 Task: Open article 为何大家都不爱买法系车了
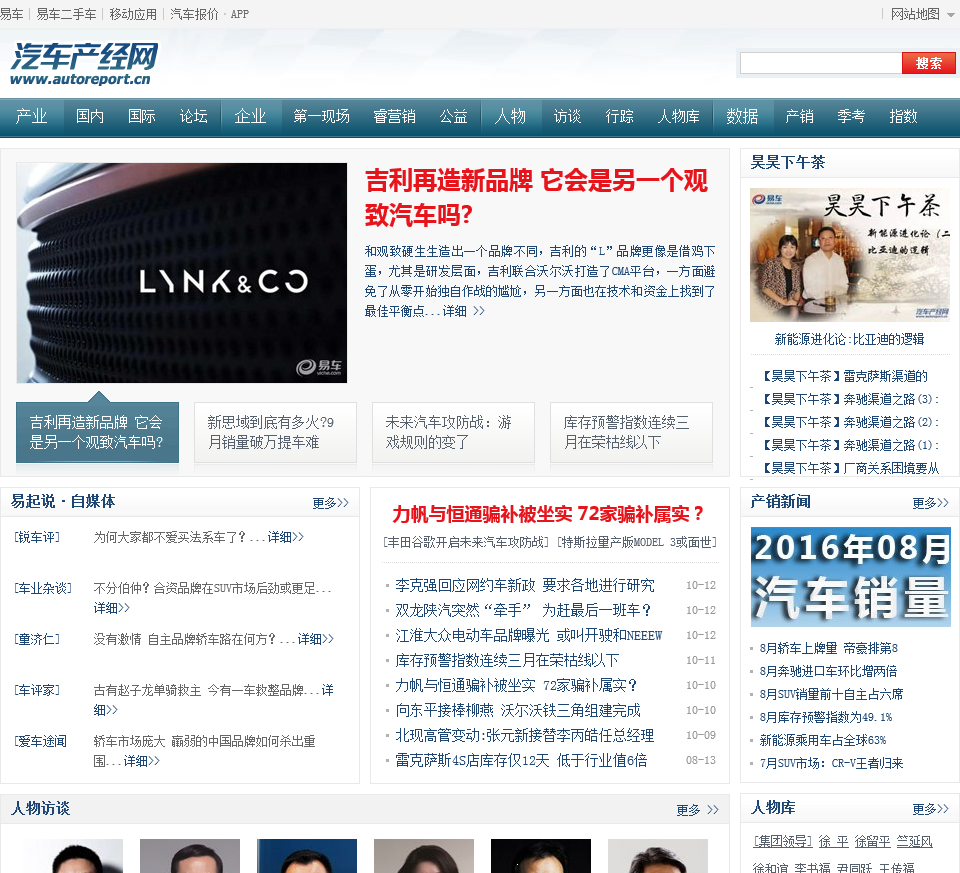tap(169, 537)
